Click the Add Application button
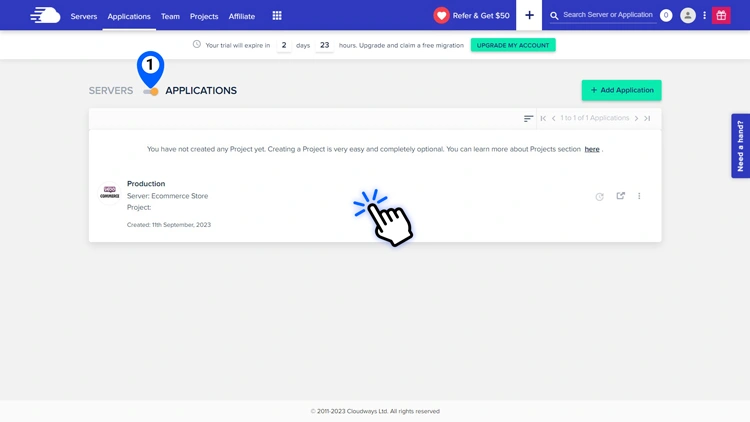 621,90
